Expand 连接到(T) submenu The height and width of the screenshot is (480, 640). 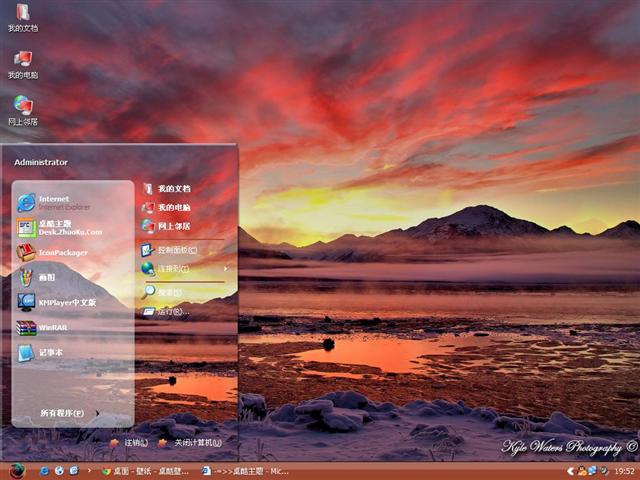(184, 269)
